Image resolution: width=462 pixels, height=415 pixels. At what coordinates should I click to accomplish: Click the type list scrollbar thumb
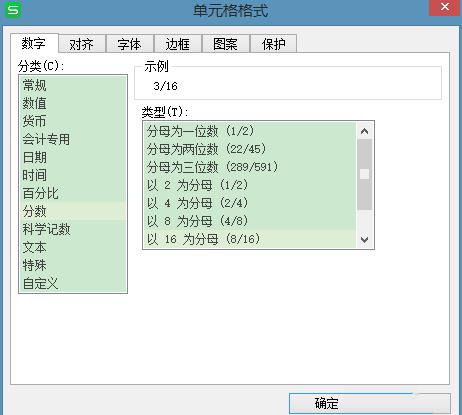(364, 174)
